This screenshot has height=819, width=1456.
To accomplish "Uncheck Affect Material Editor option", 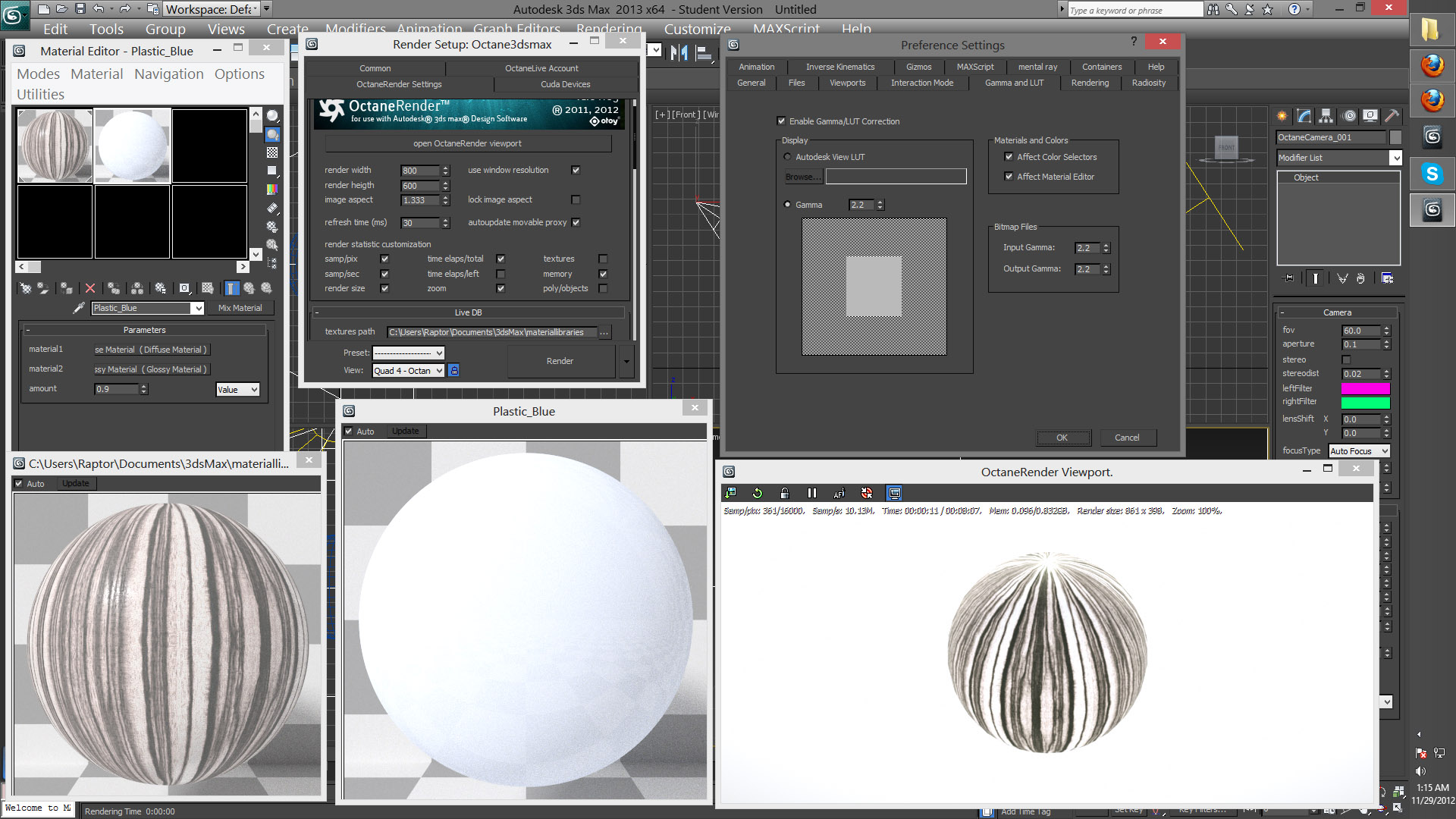I will [1009, 177].
